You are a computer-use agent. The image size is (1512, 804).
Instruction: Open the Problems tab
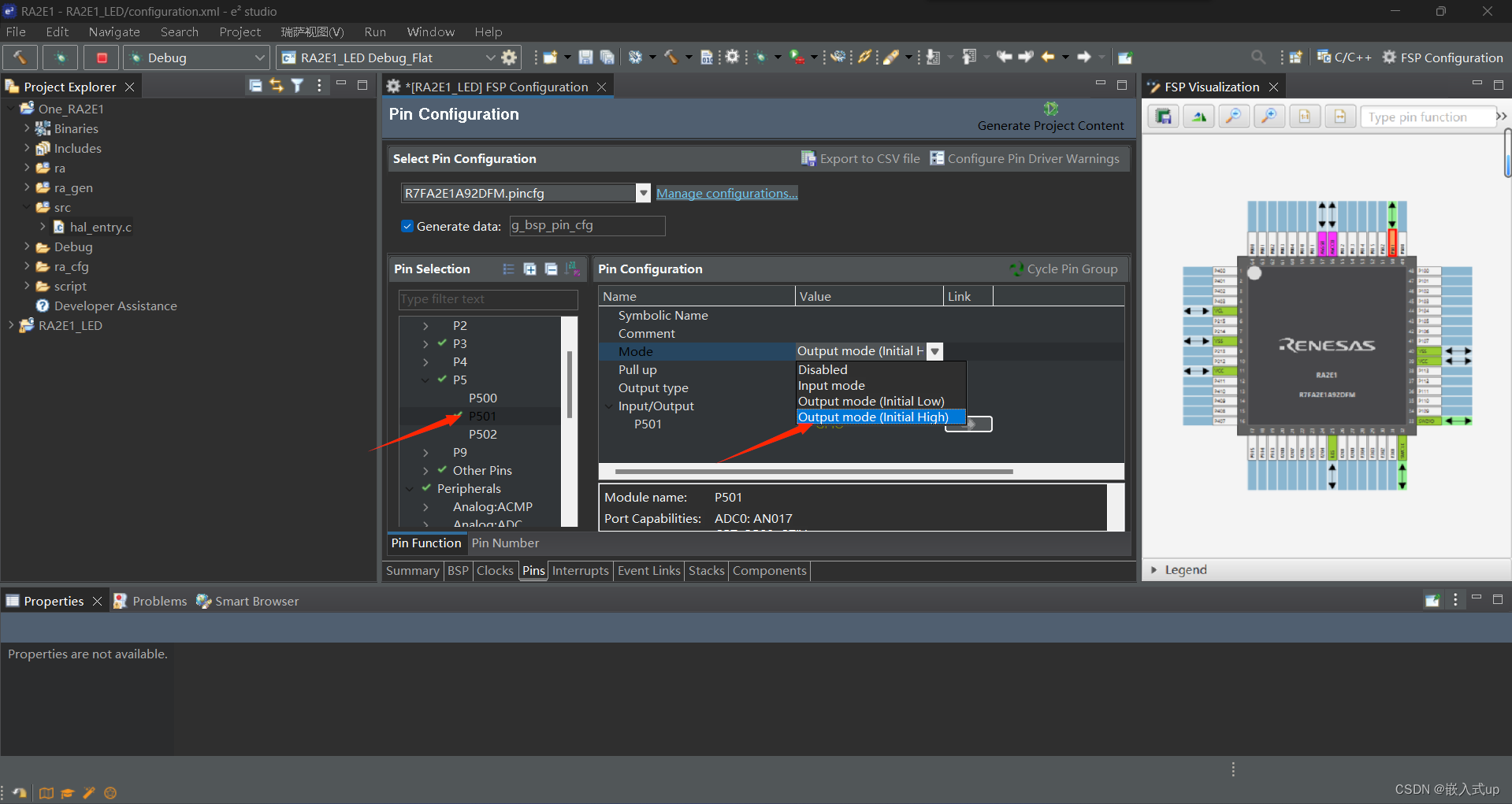click(x=151, y=601)
